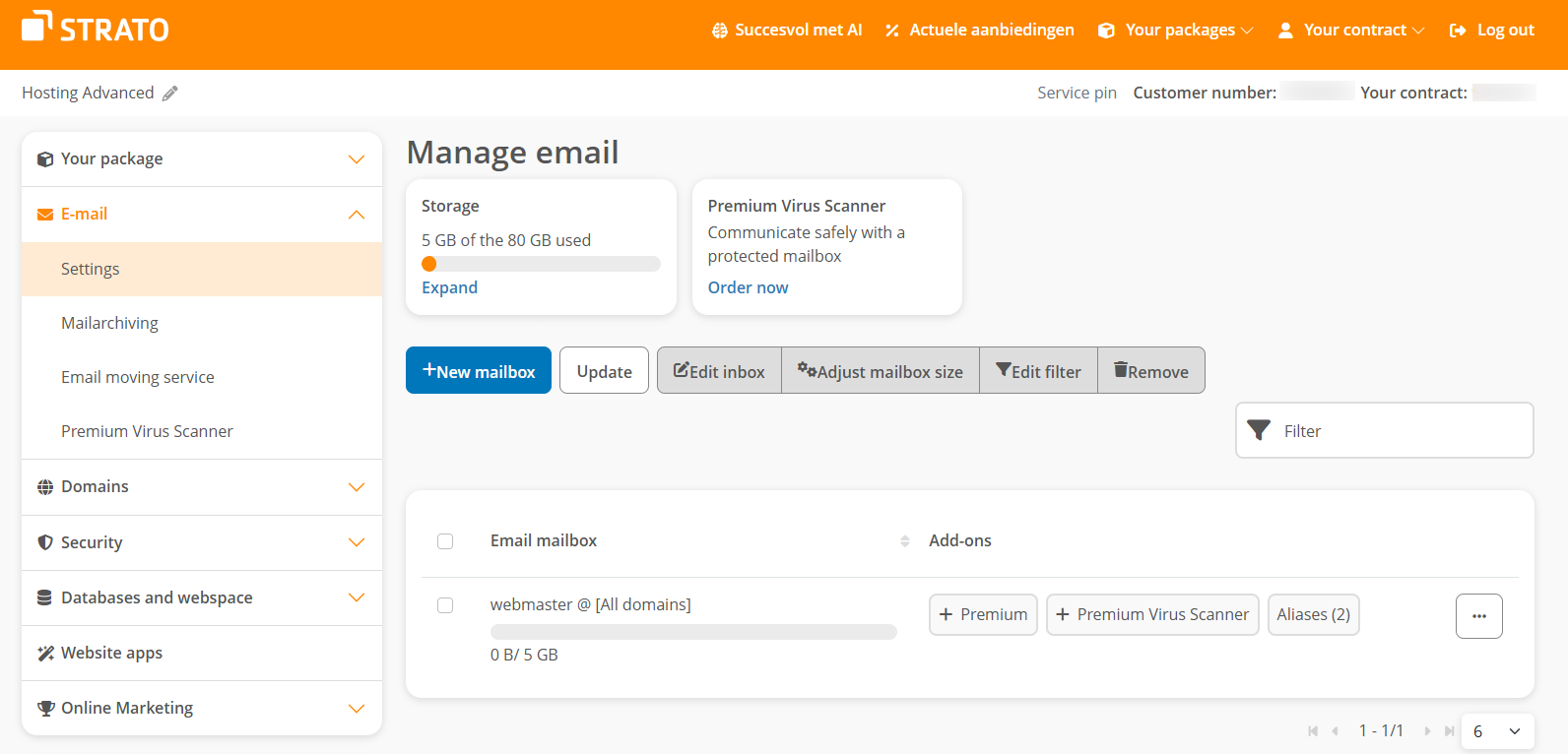Click the Storage usage bar

pyautogui.click(x=541, y=264)
